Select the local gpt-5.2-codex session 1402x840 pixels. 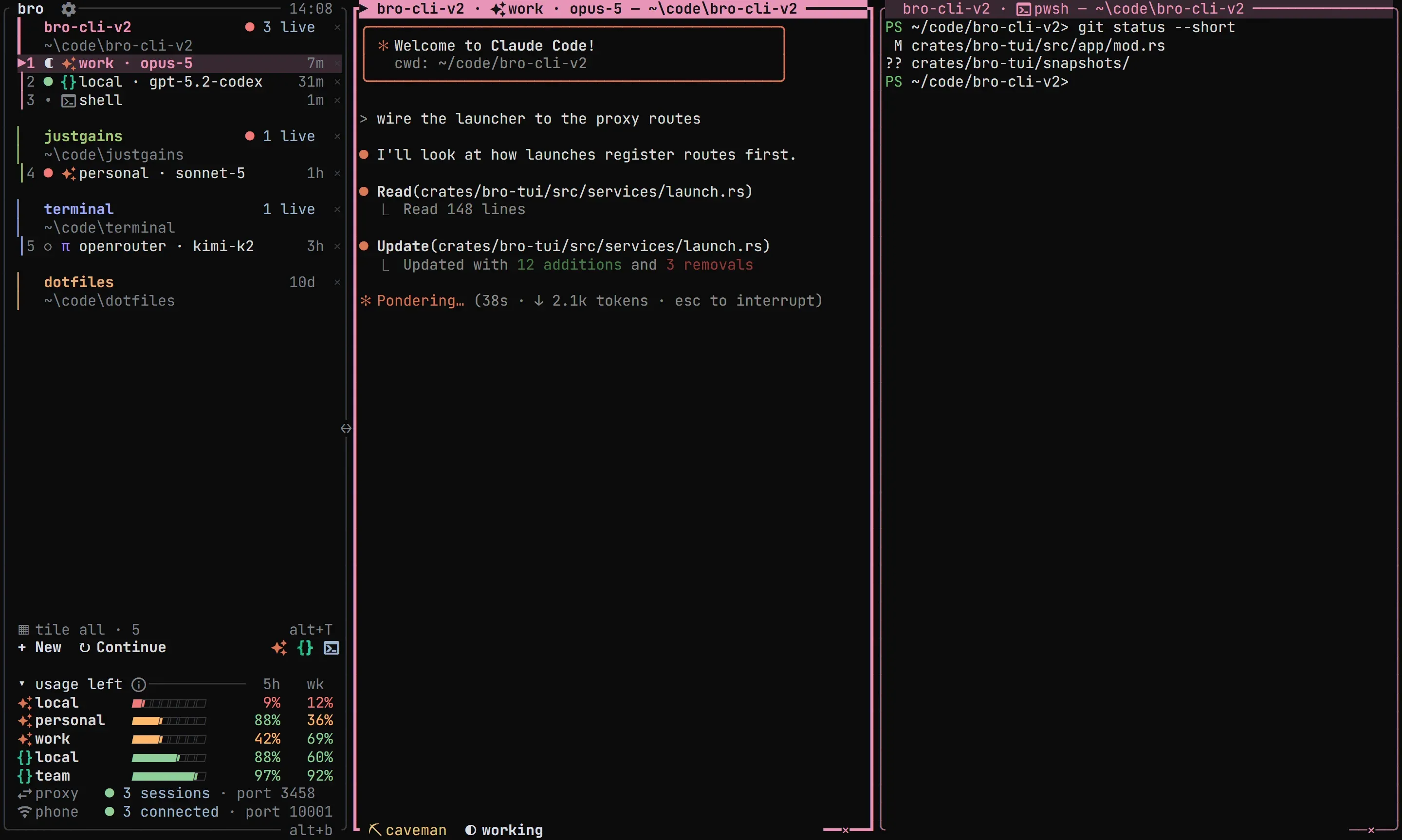[180, 82]
